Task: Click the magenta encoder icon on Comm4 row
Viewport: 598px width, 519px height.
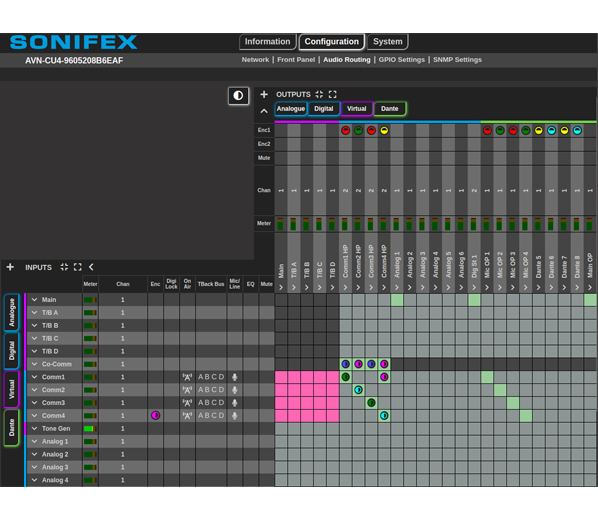Action: tap(155, 415)
